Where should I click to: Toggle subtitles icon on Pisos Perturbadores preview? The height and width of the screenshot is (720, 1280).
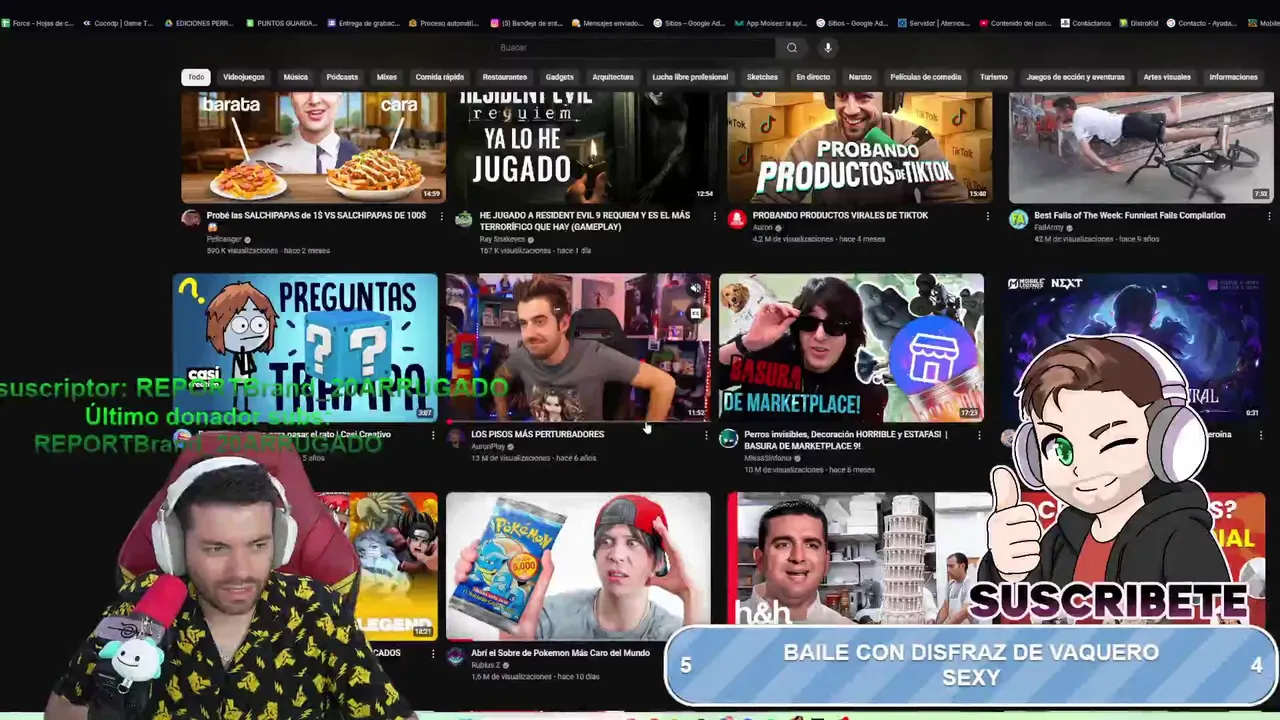(695, 313)
